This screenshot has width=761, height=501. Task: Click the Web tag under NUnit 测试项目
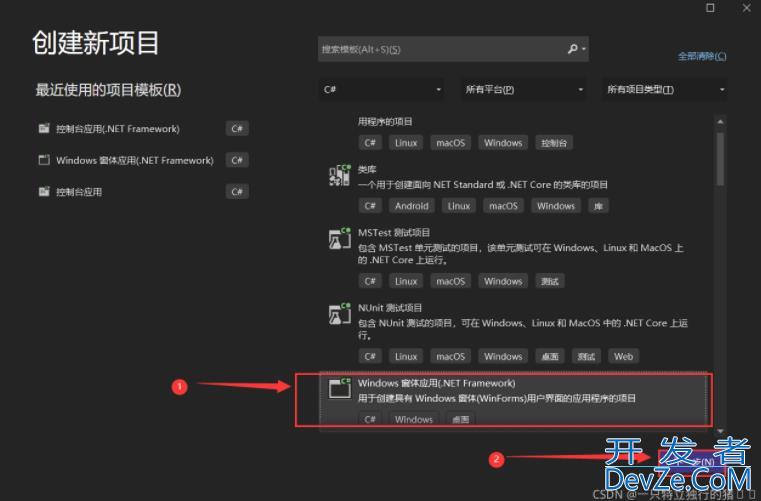[x=623, y=356]
